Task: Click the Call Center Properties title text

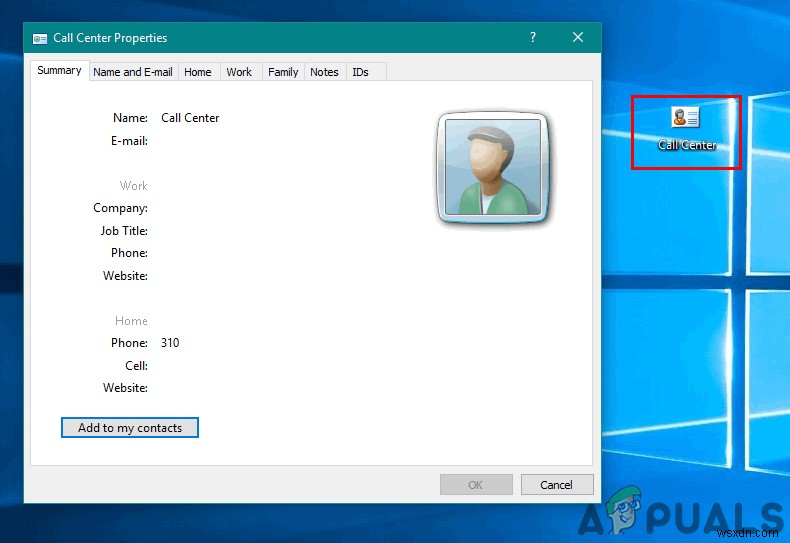Action: [x=110, y=38]
